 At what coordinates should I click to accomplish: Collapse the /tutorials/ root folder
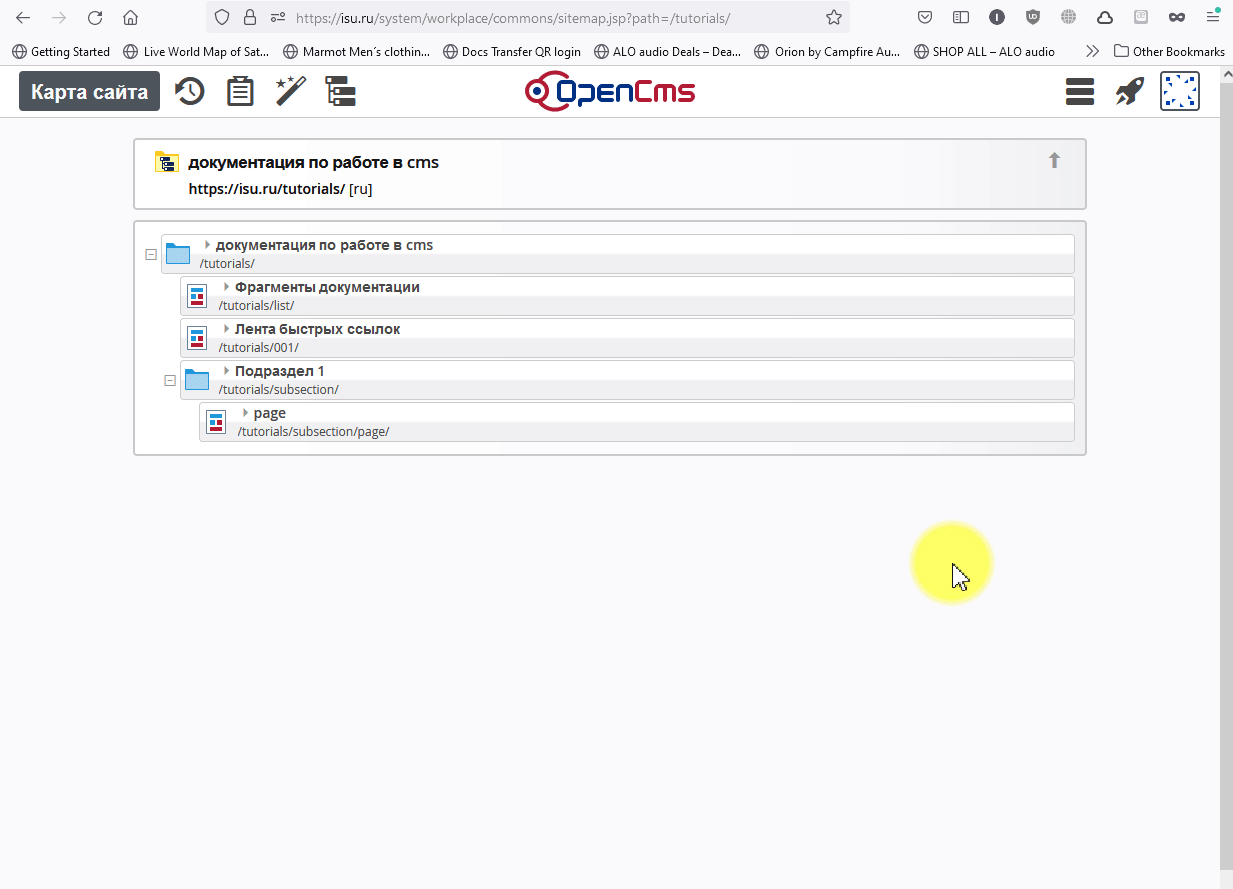click(x=151, y=255)
